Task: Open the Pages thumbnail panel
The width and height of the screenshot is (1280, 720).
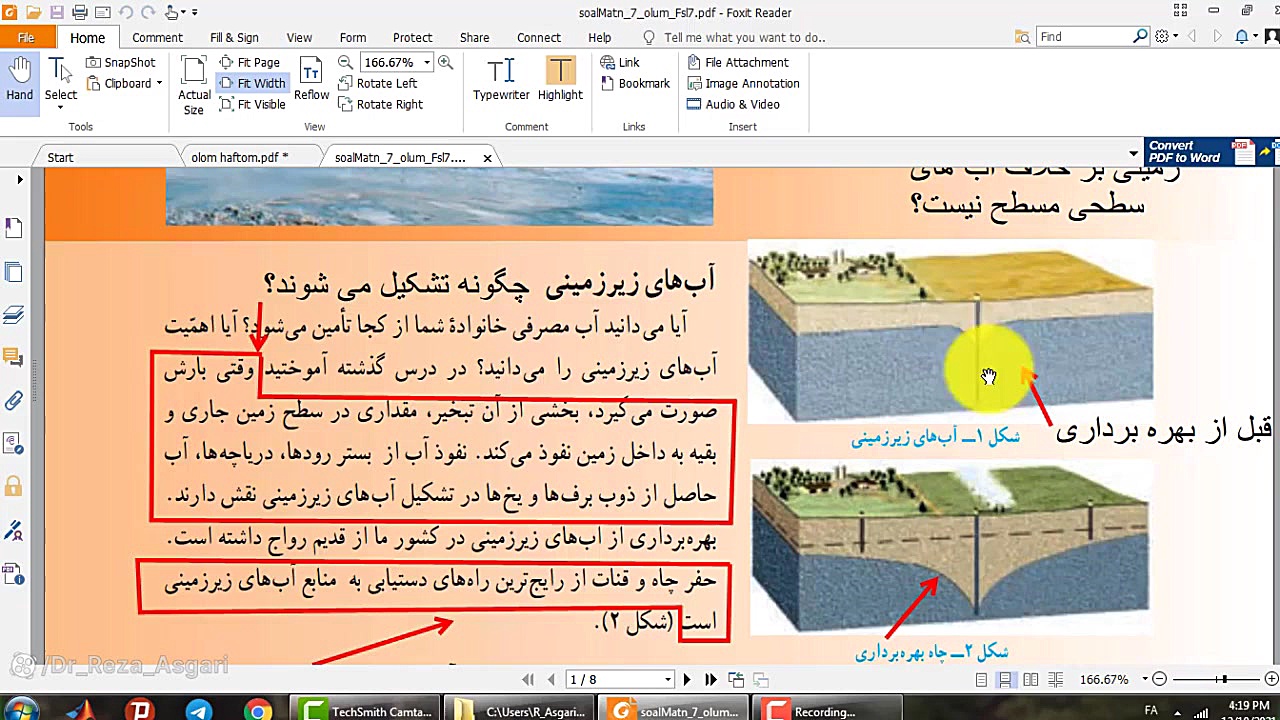Action: click(x=14, y=272)
